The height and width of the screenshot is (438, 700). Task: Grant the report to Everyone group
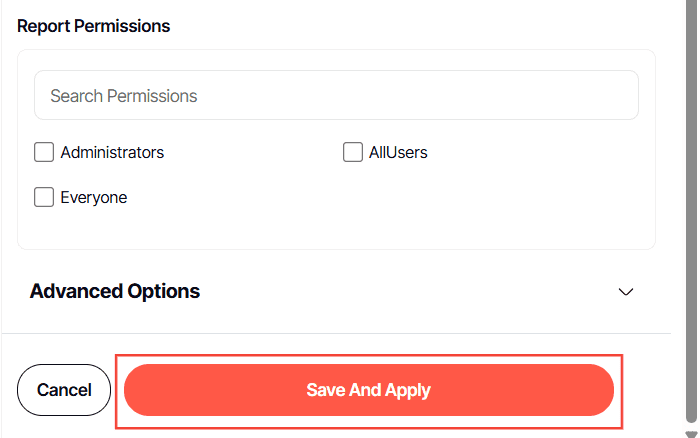point(44,197)
